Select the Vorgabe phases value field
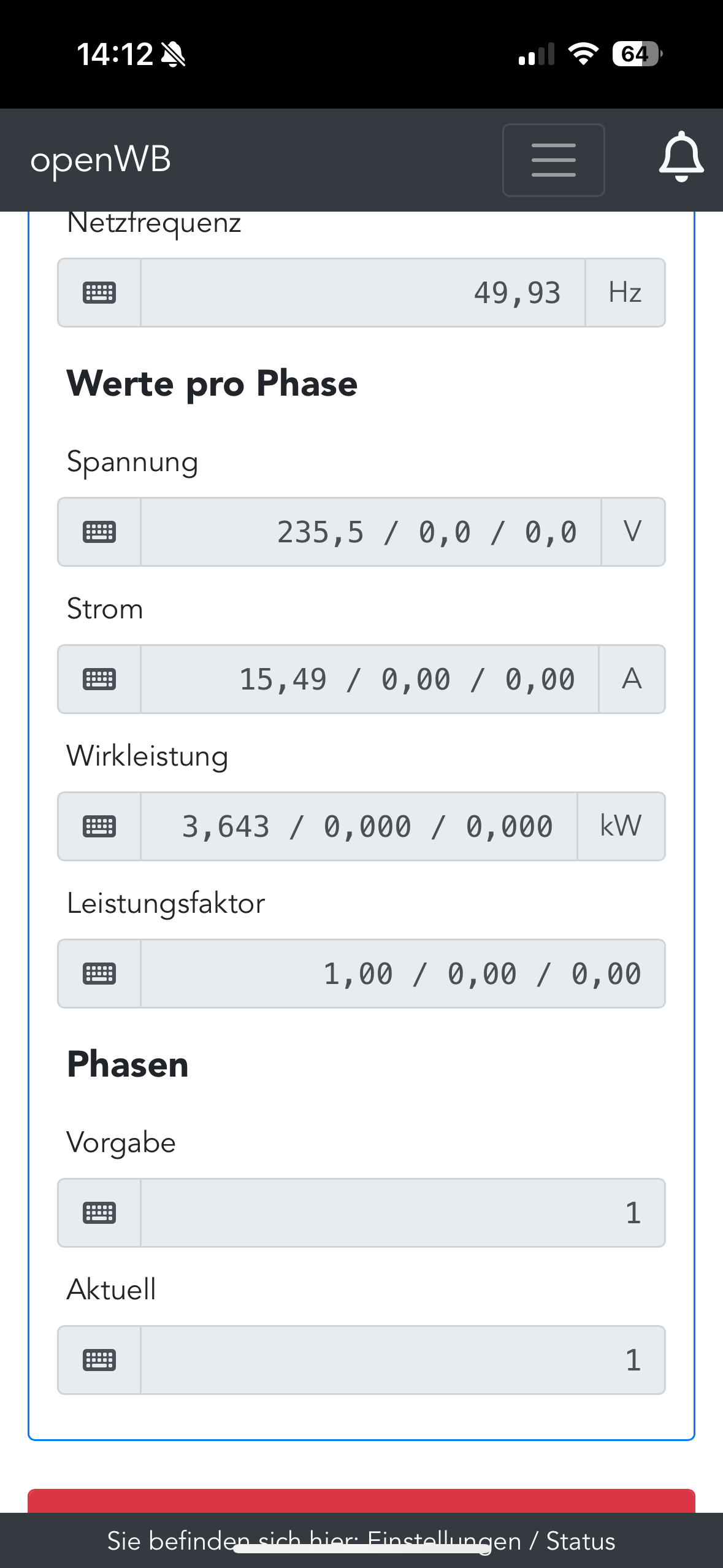 (x=402, y=1213)
